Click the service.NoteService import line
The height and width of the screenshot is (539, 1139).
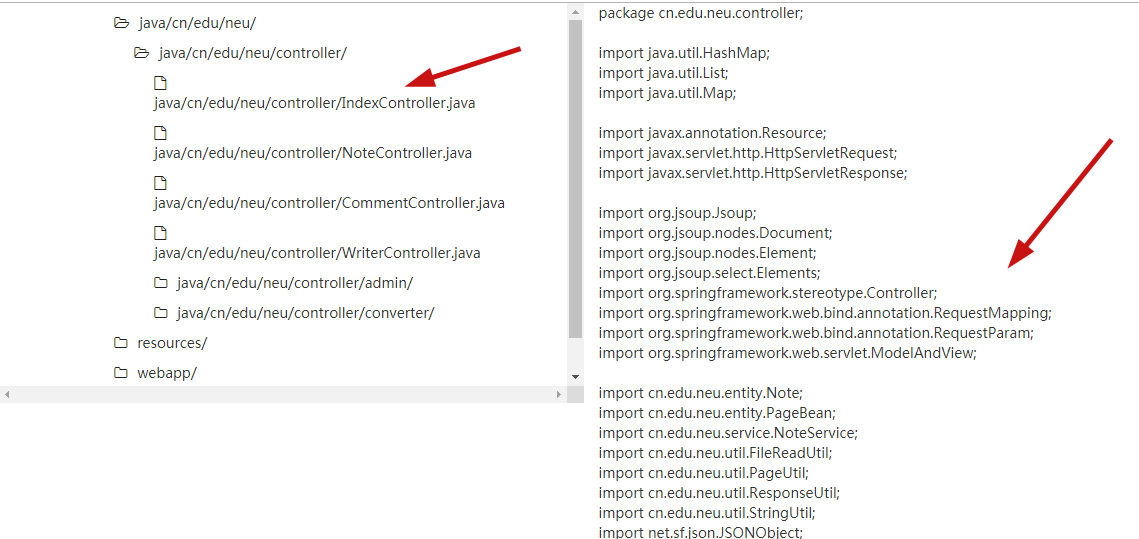pos(729,433)
